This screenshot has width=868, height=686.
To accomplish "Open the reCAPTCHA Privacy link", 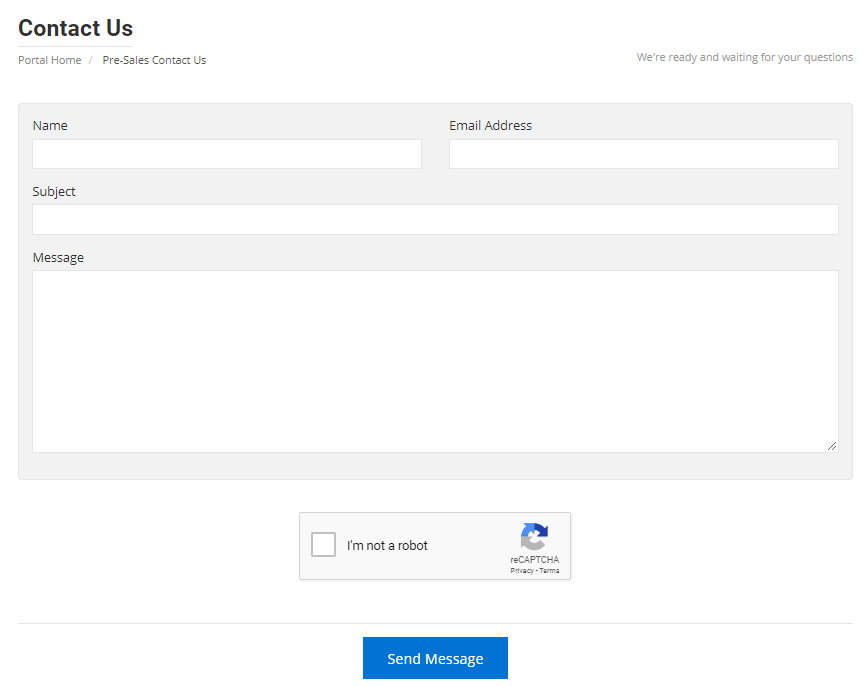I will pos(522,570).
